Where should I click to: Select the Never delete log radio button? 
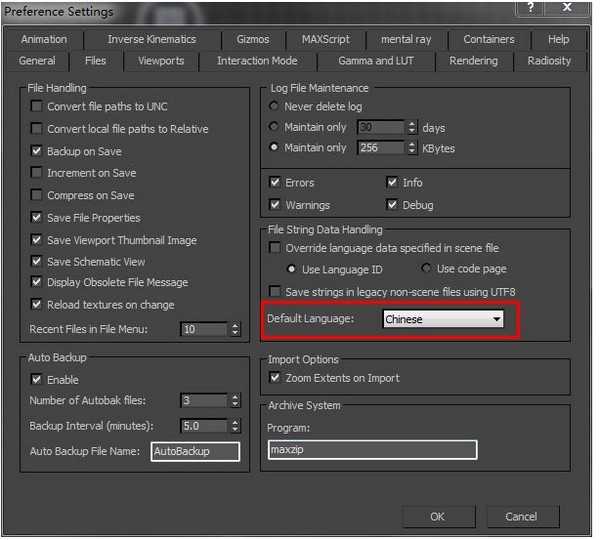coord(274,106)
